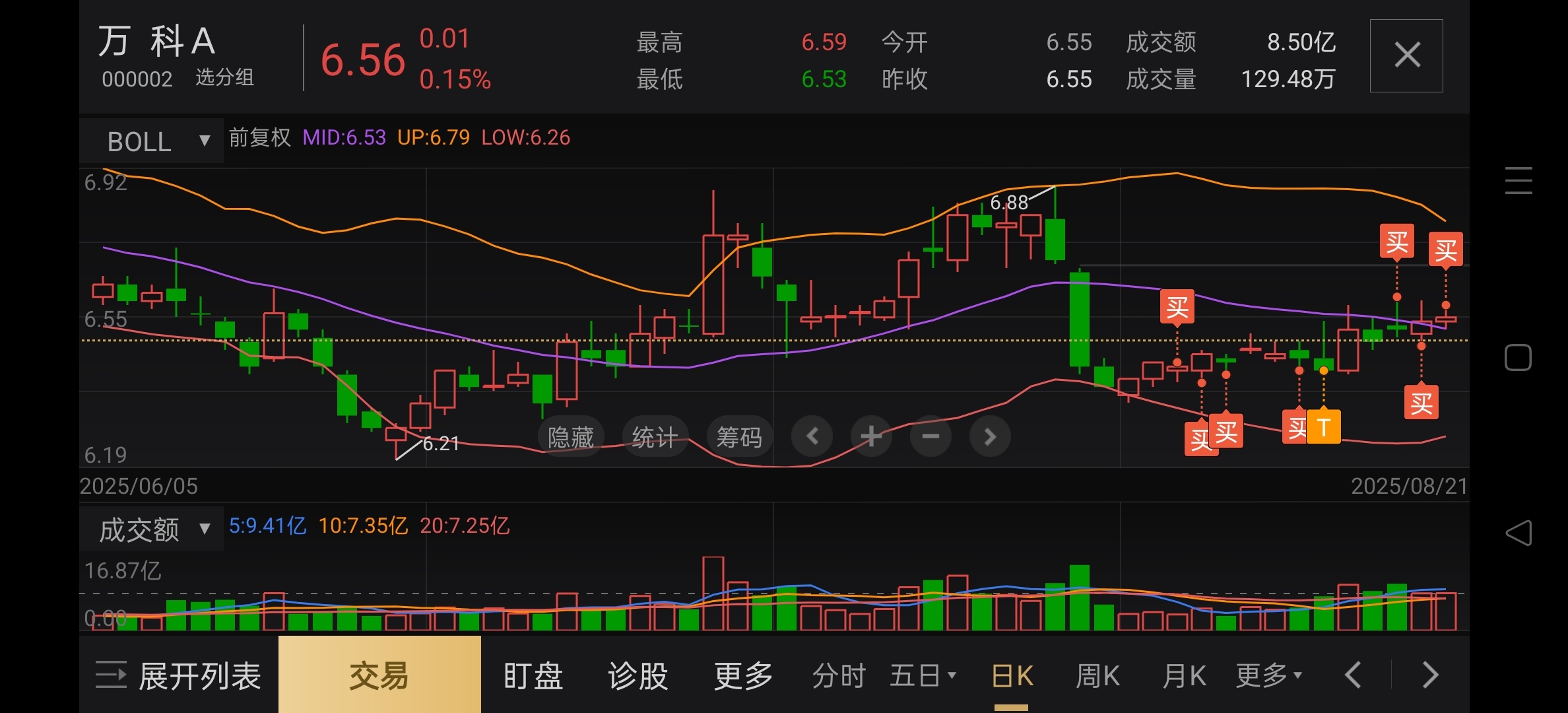Switch to 周K weekly chart

point(1097,675)
